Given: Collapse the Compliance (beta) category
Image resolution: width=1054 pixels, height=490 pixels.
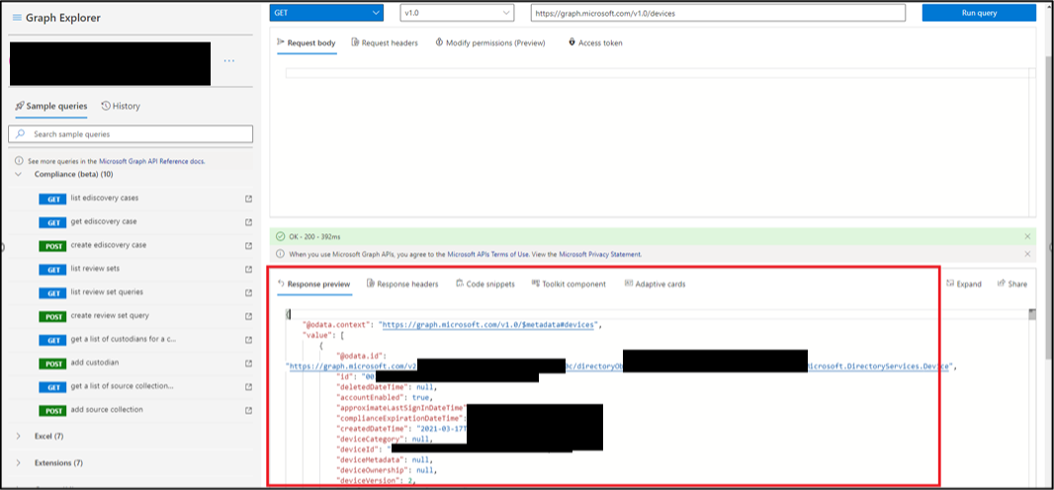Looking at the screenshot, I should click(x=18, y=174).
